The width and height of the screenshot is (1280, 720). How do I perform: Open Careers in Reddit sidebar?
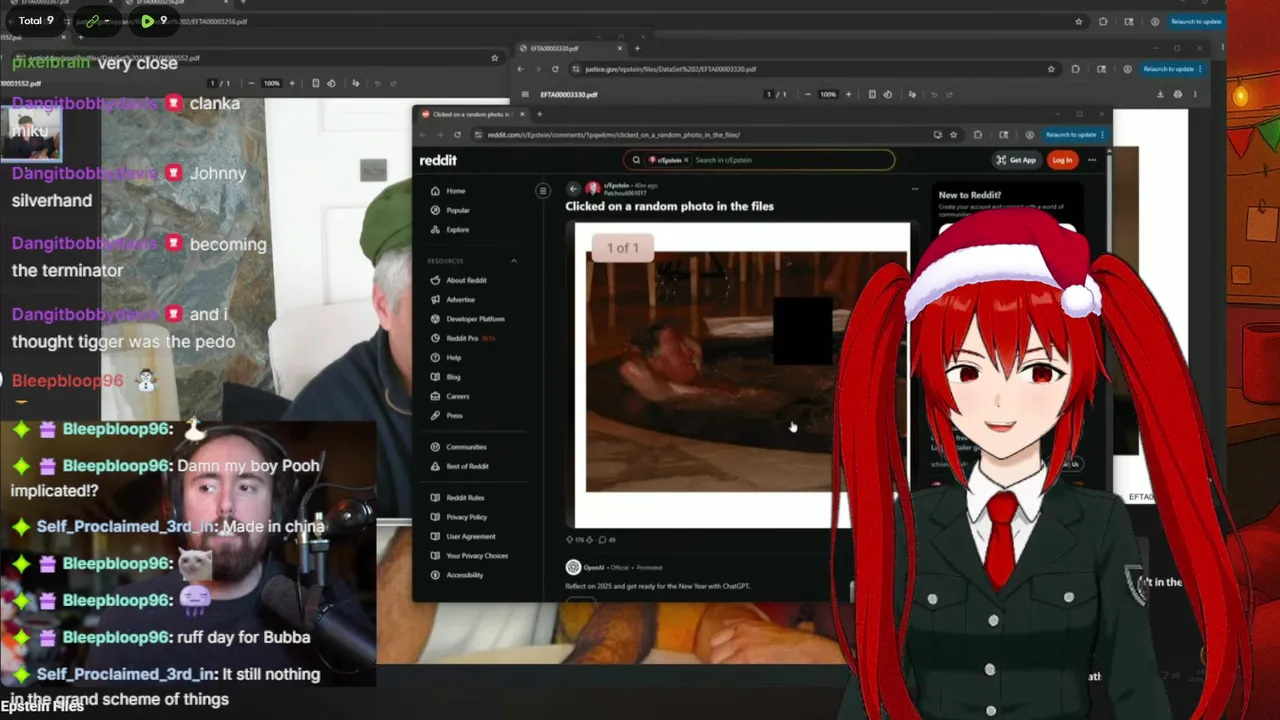pos(450,396)
